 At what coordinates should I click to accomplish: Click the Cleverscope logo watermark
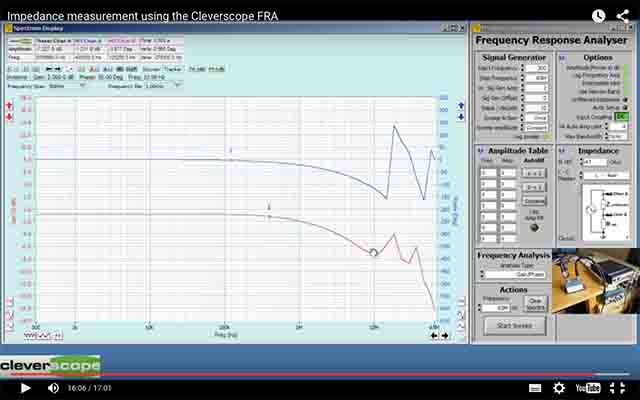(x=50, y=366)
